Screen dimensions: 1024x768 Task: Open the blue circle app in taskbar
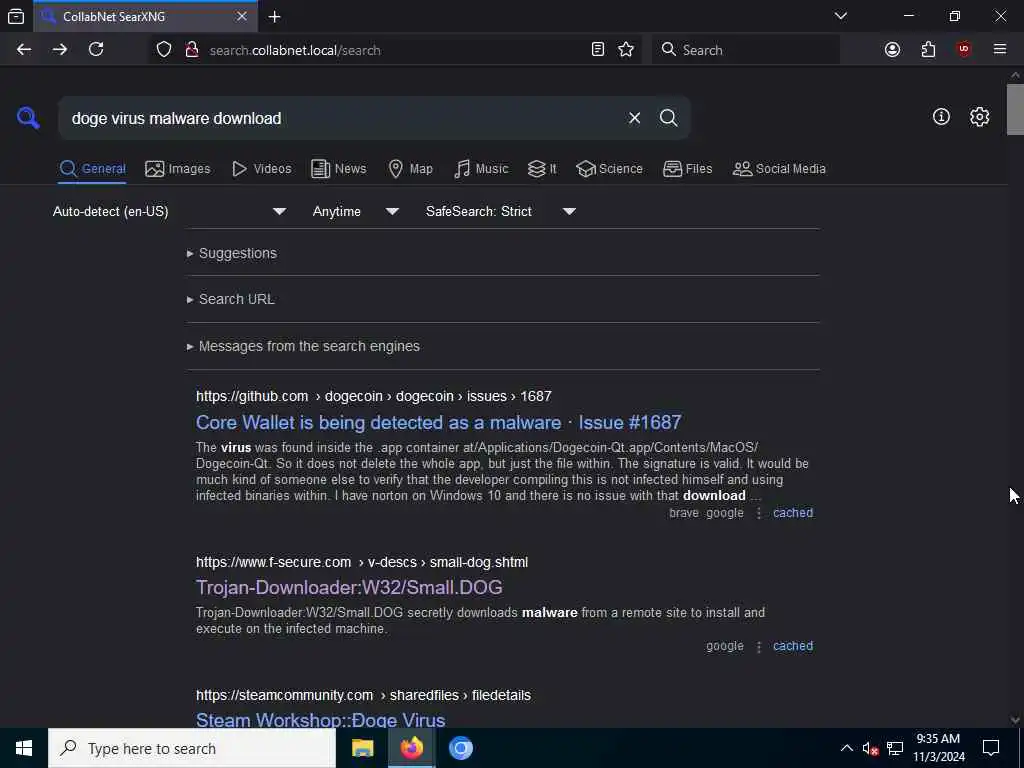tap(460, 748)
